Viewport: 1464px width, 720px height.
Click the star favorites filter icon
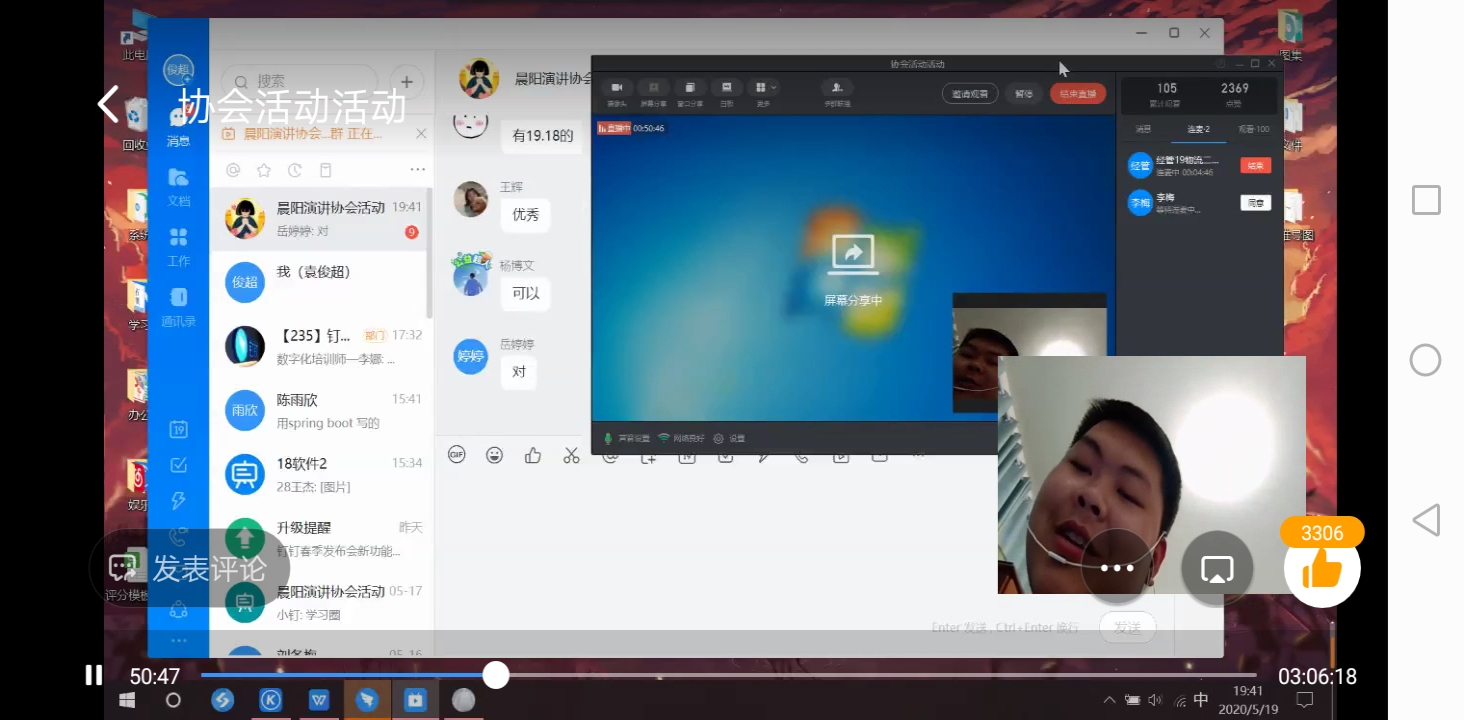264,170
